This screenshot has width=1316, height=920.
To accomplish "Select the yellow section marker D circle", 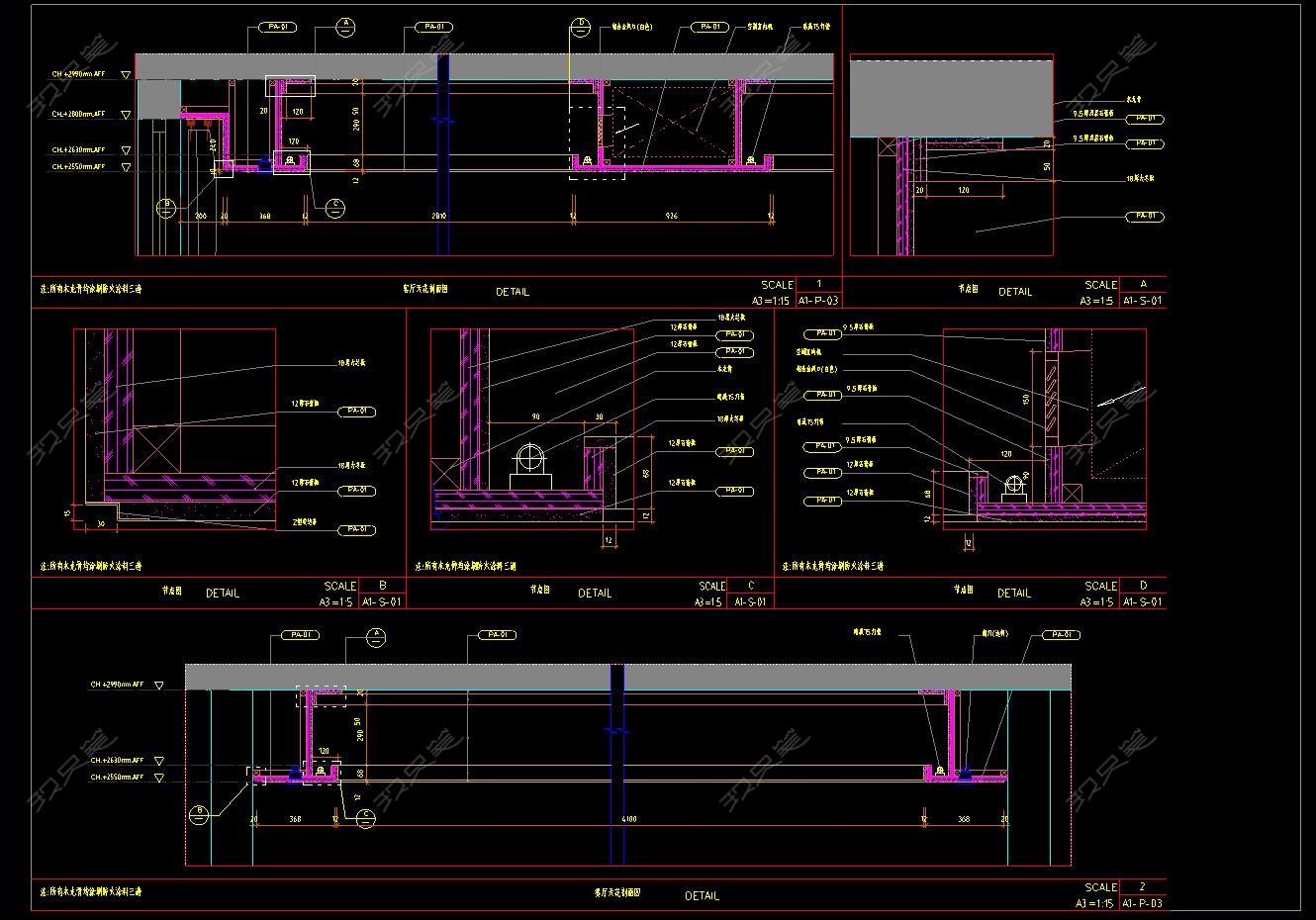I will [582, 25].
